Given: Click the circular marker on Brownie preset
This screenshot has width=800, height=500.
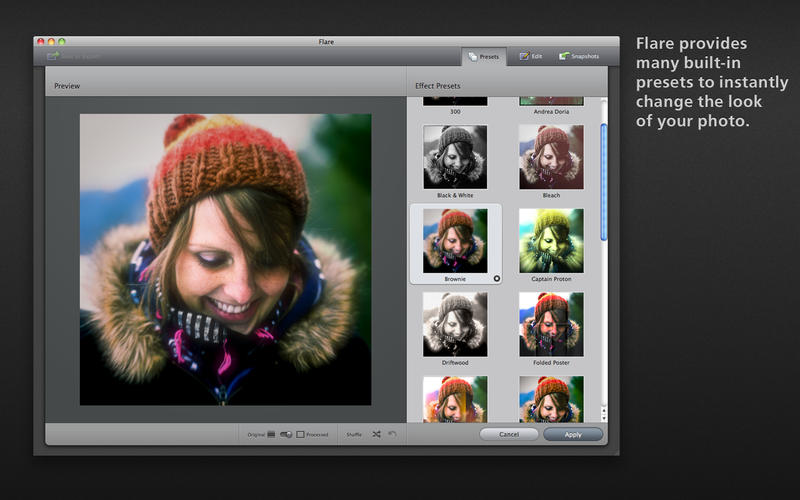Looking at the screenshot, I should pyautogui.click(x=496, y=279).
